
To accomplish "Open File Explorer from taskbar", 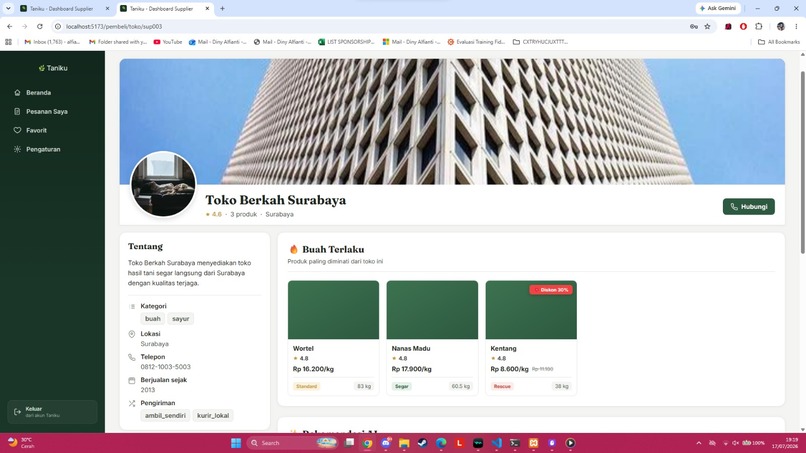I will pos(404,443).
